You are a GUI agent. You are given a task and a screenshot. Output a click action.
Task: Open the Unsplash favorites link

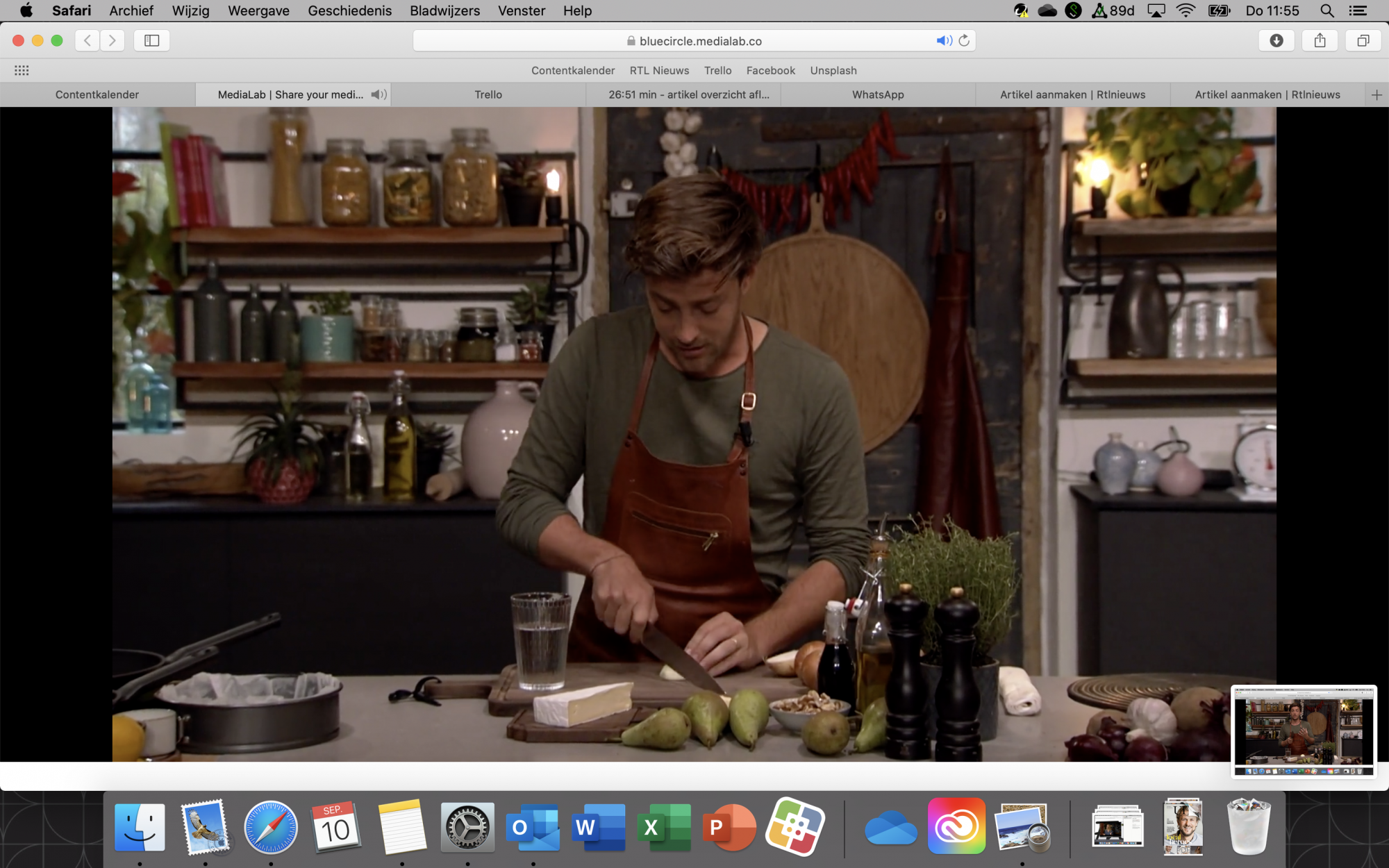pos(833,70)
